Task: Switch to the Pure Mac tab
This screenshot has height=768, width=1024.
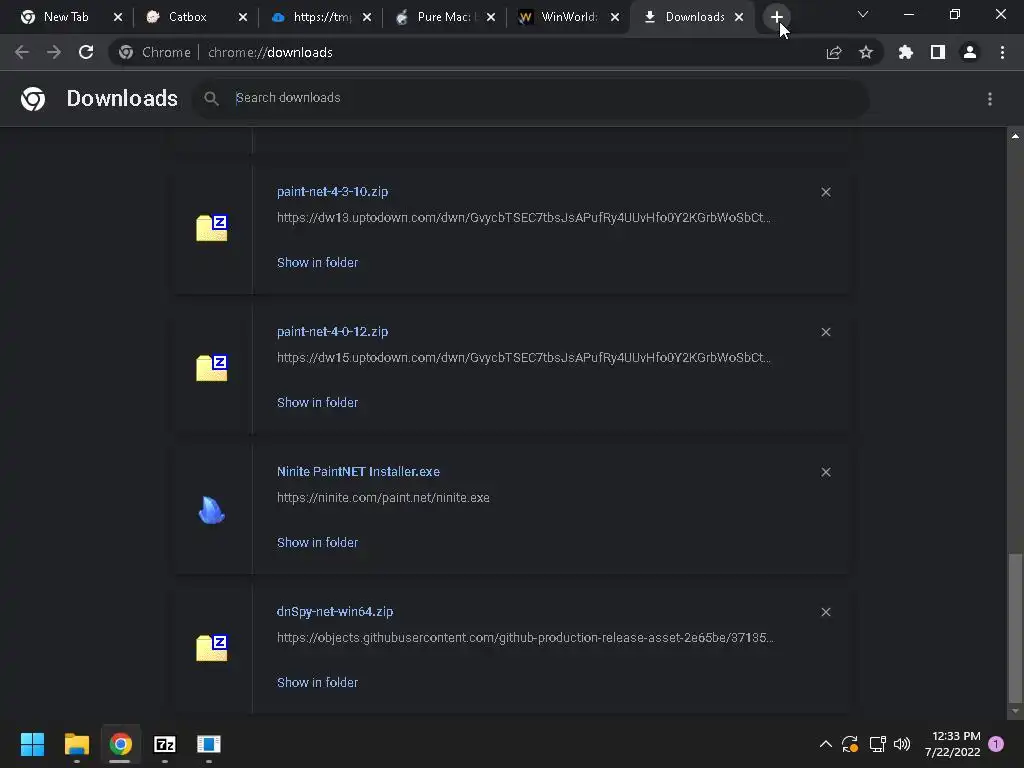Action: pos(446,17)
